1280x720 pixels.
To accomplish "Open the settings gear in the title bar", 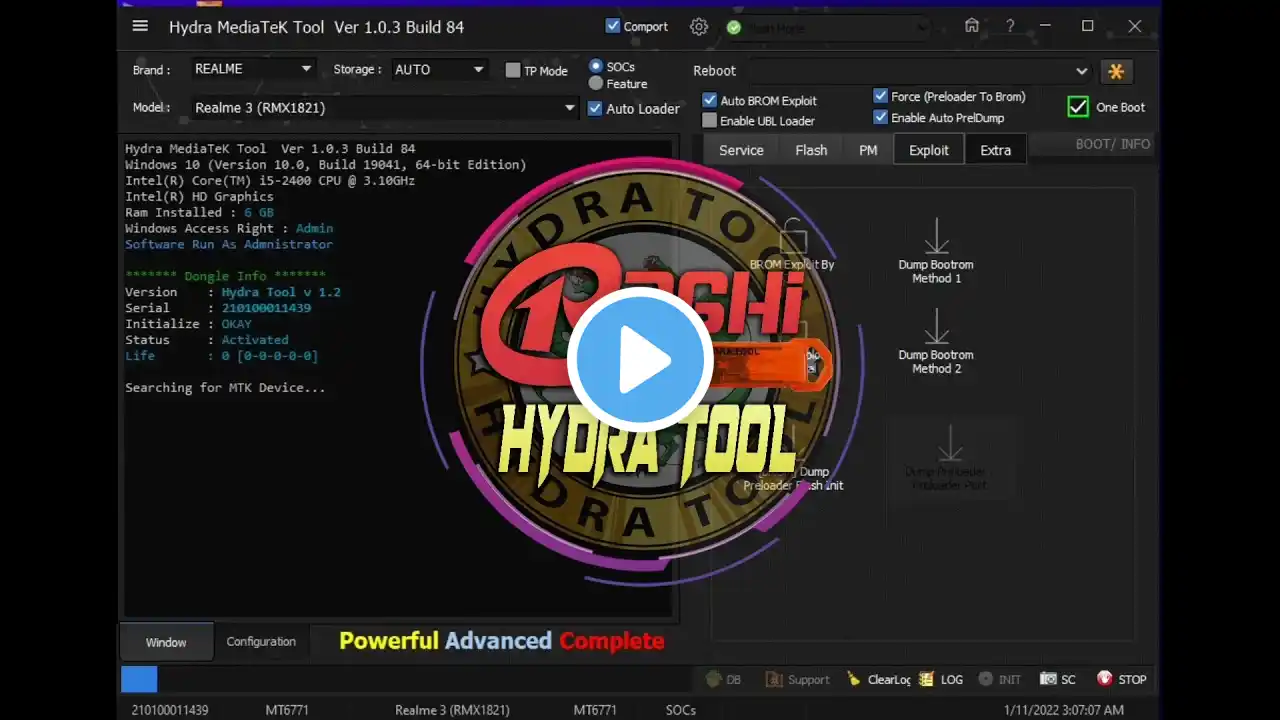I will point(699,27).
